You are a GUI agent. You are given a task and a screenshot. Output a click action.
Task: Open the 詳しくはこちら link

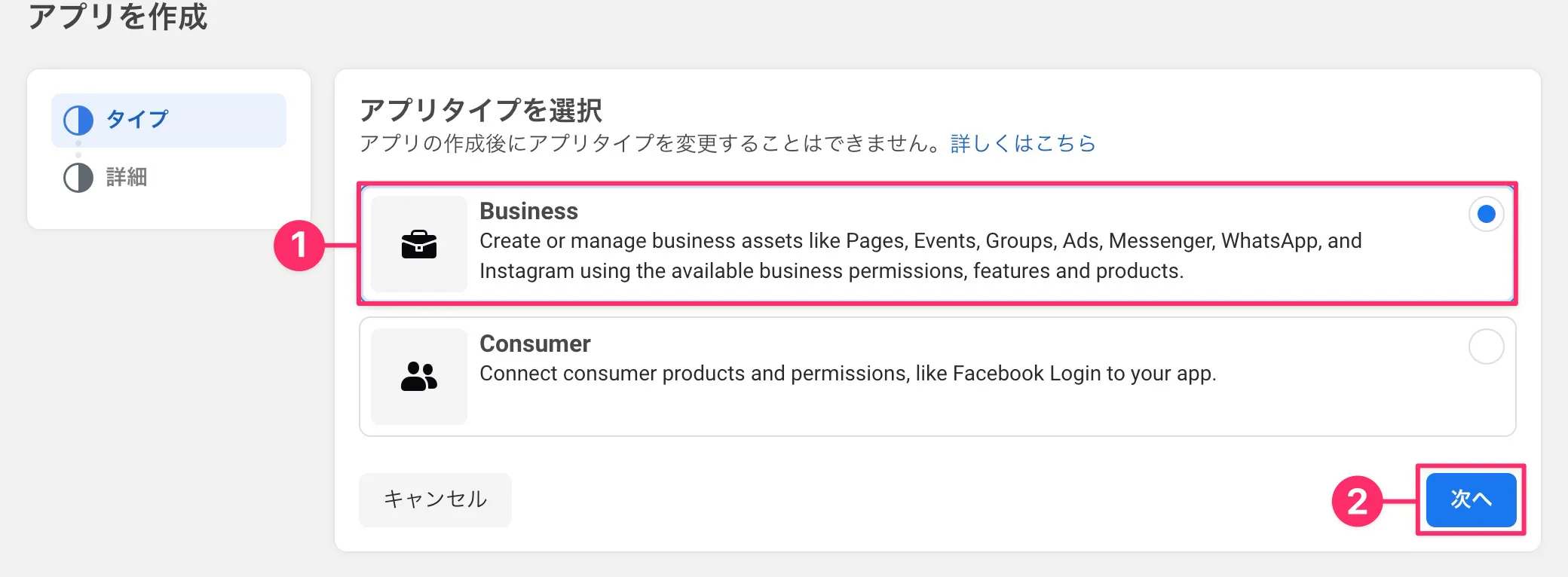[x=1023, y=143]
